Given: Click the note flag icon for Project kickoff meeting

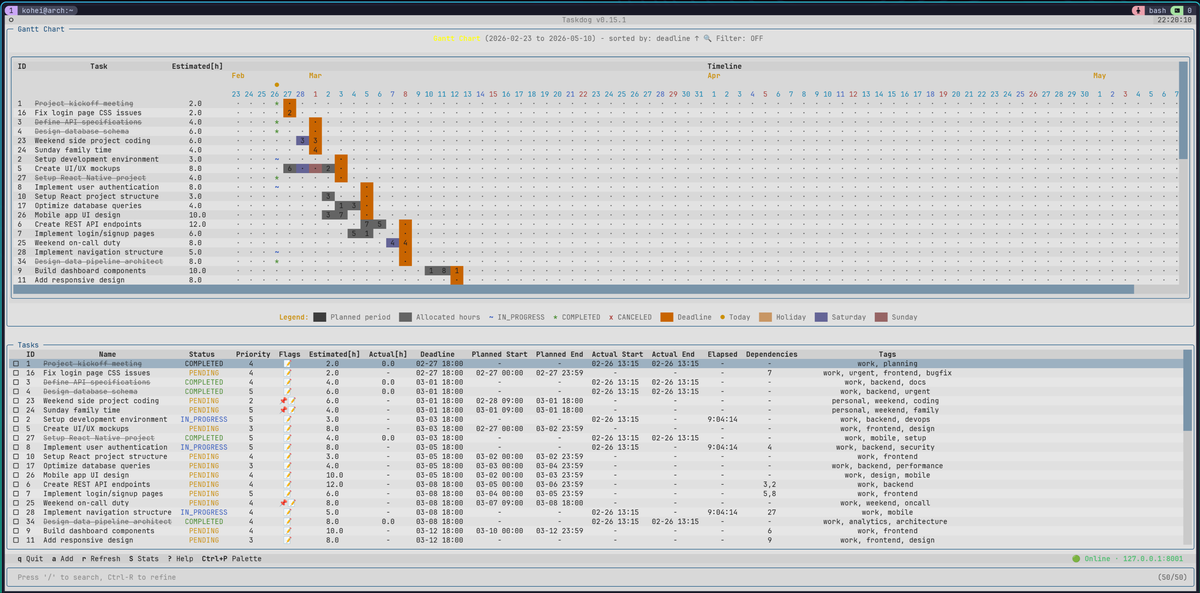Looking at the screenshot, I should [x=289, y=364].
